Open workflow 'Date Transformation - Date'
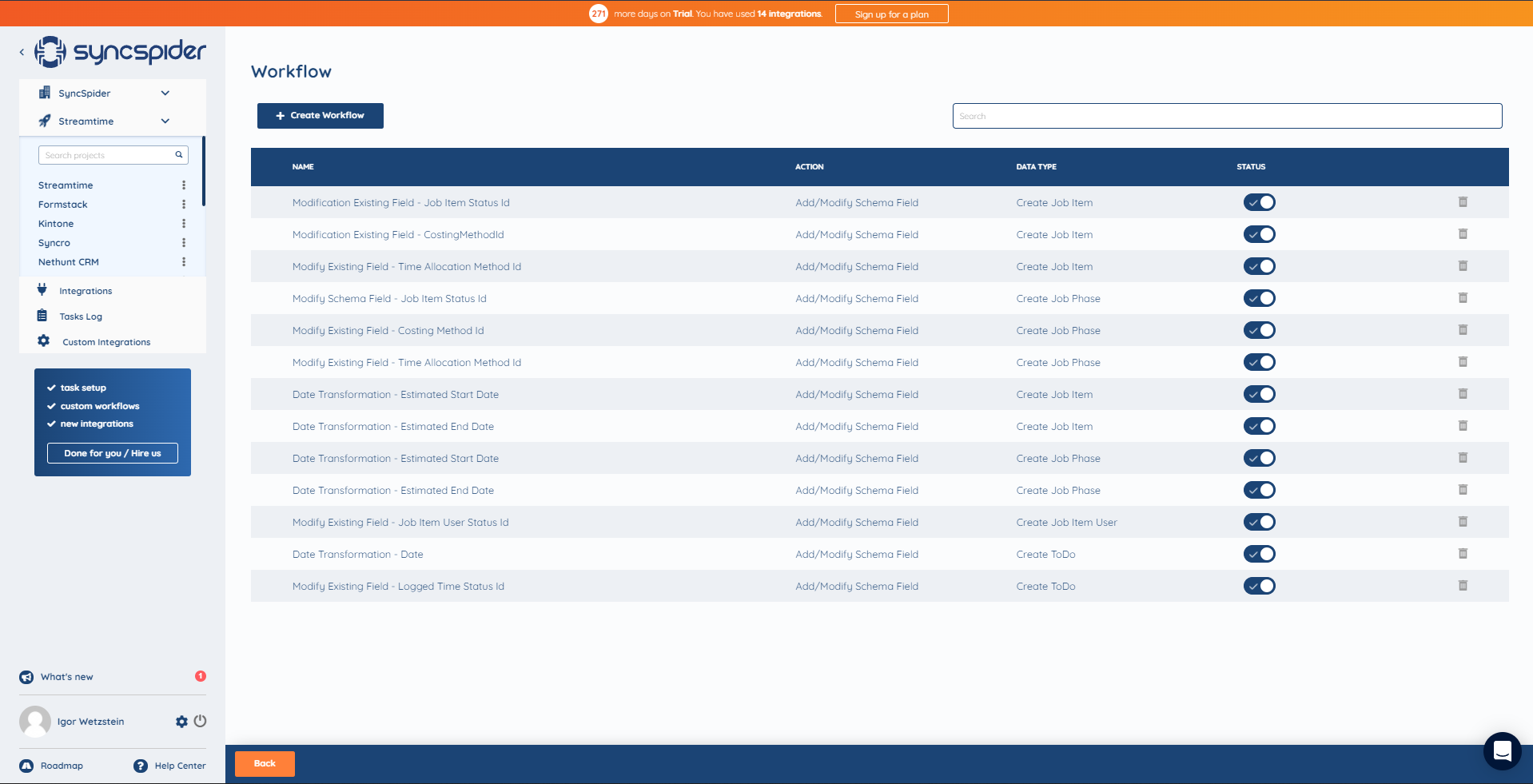The image size is (1533, 784). pyautogui.click(x=358, y=554)
